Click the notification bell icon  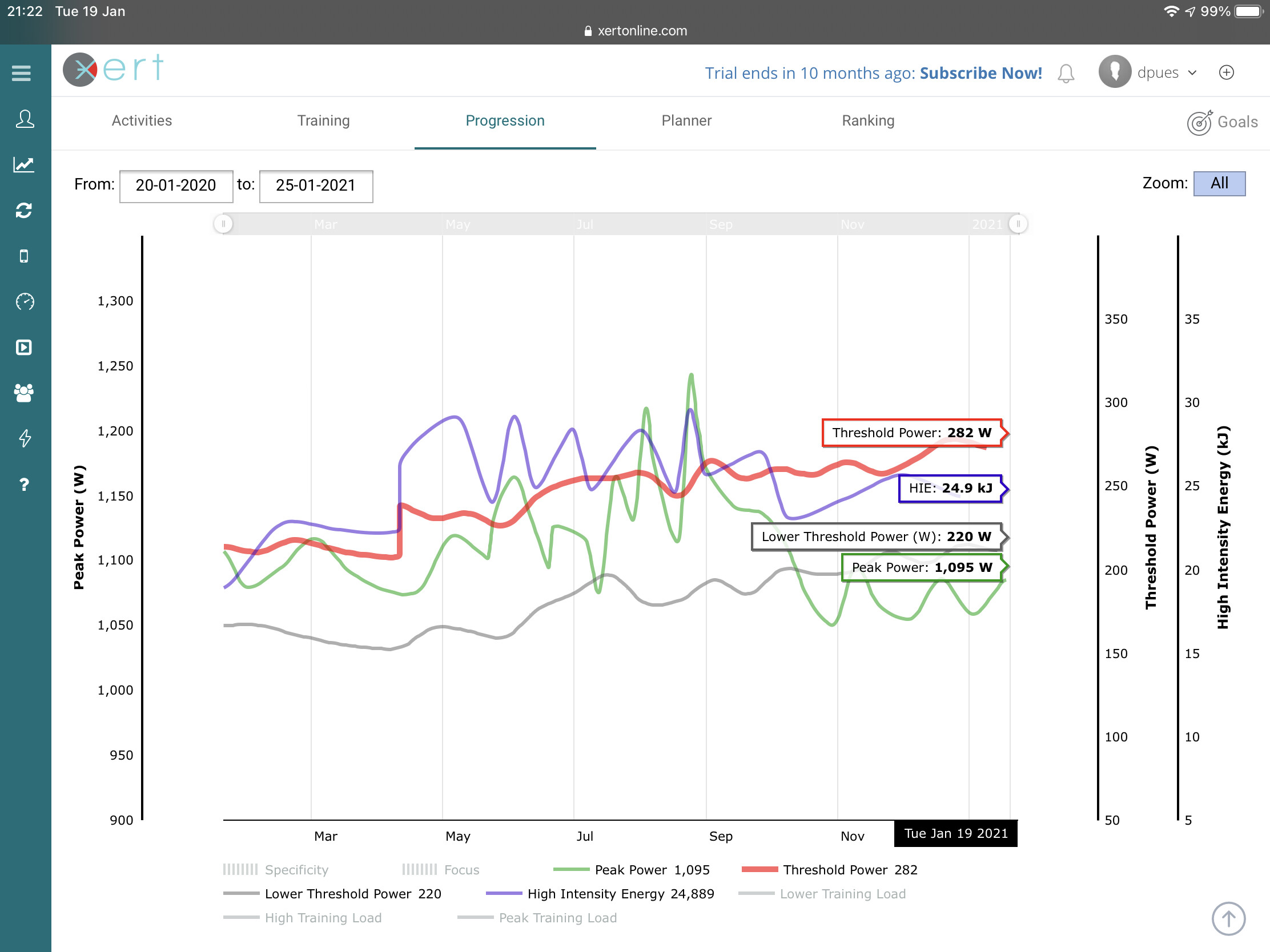coord(1066,74)
